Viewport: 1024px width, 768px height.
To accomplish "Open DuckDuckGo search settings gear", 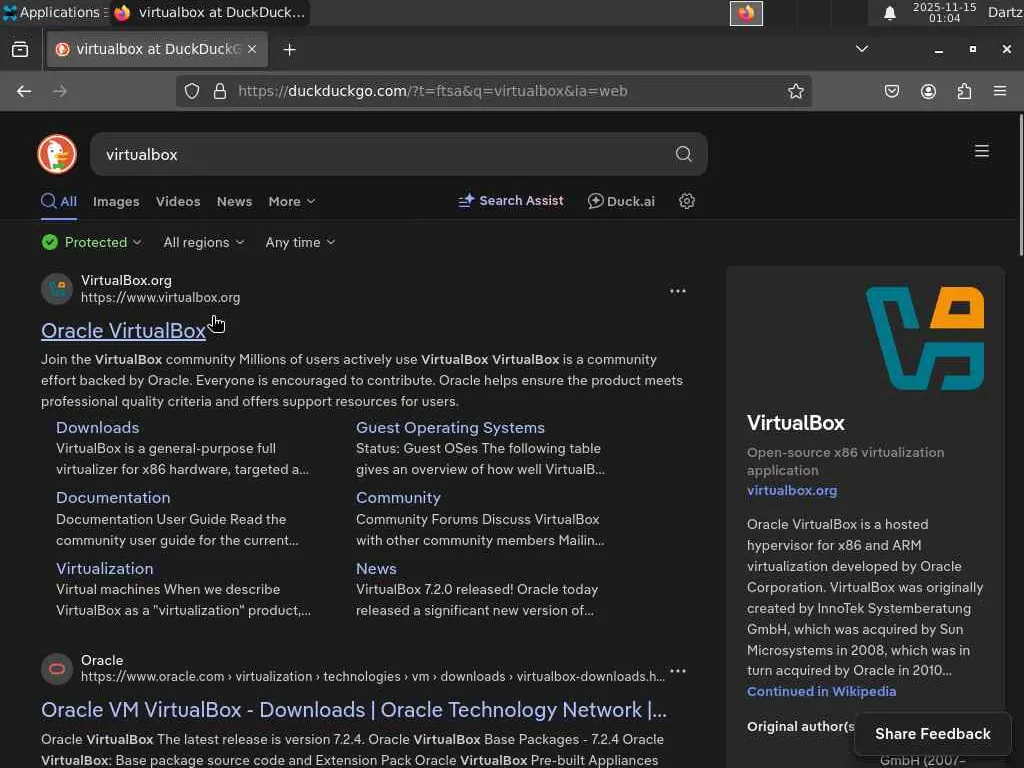I will [686, 201].
